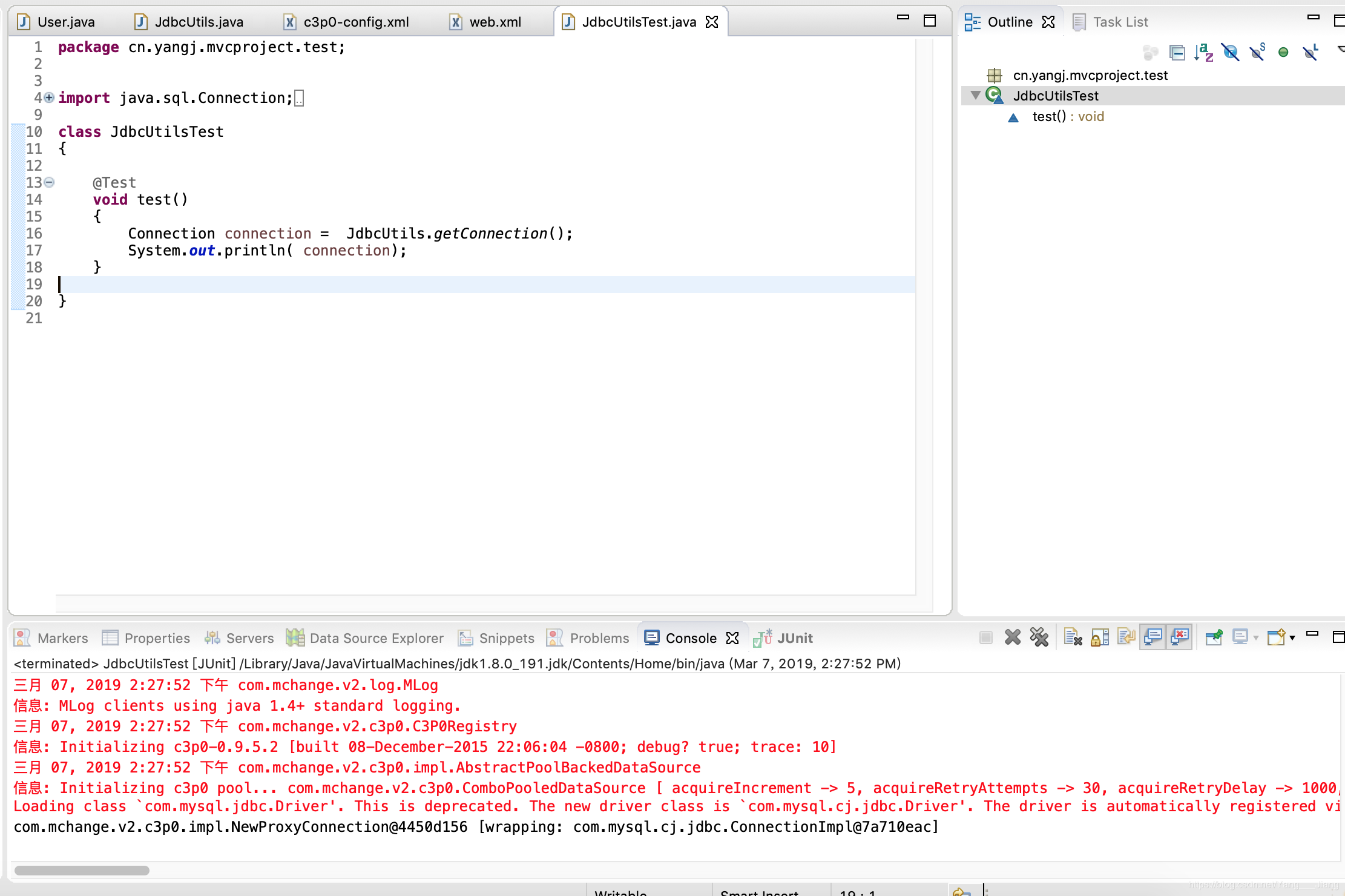Expand the folded import statements

point(49,97)
